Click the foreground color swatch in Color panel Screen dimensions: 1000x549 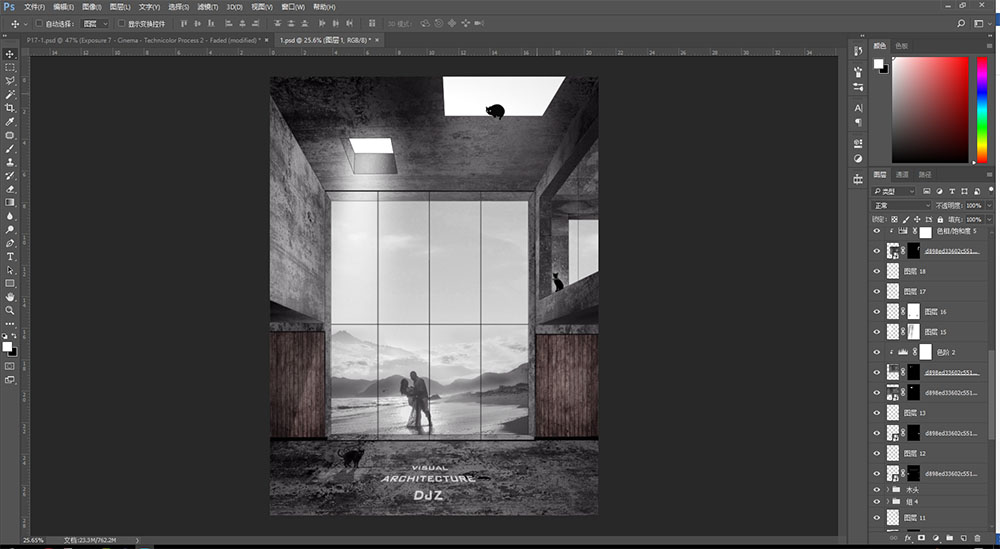[878, 63]
